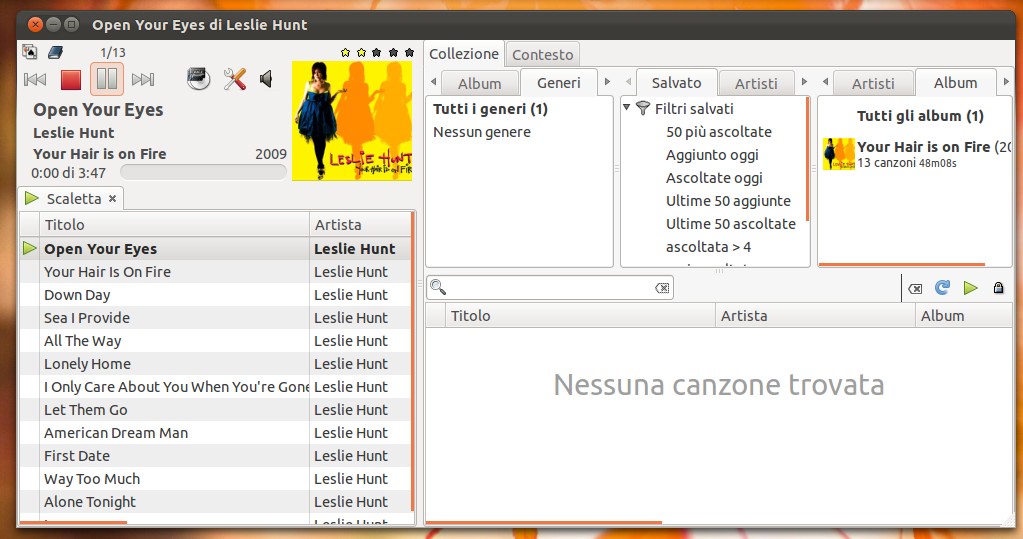Click green play icon above song table
The image size is (1023, 539).
(970, 288)
